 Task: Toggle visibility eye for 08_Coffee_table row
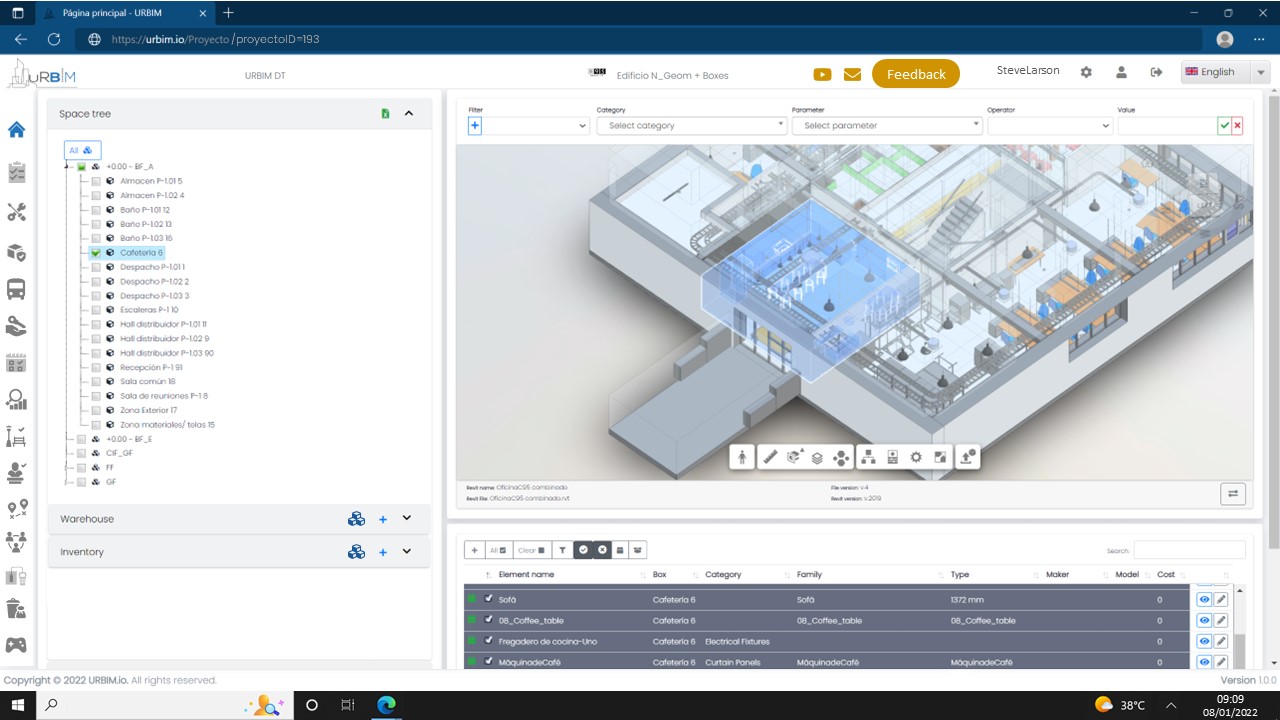(1205, 620)
